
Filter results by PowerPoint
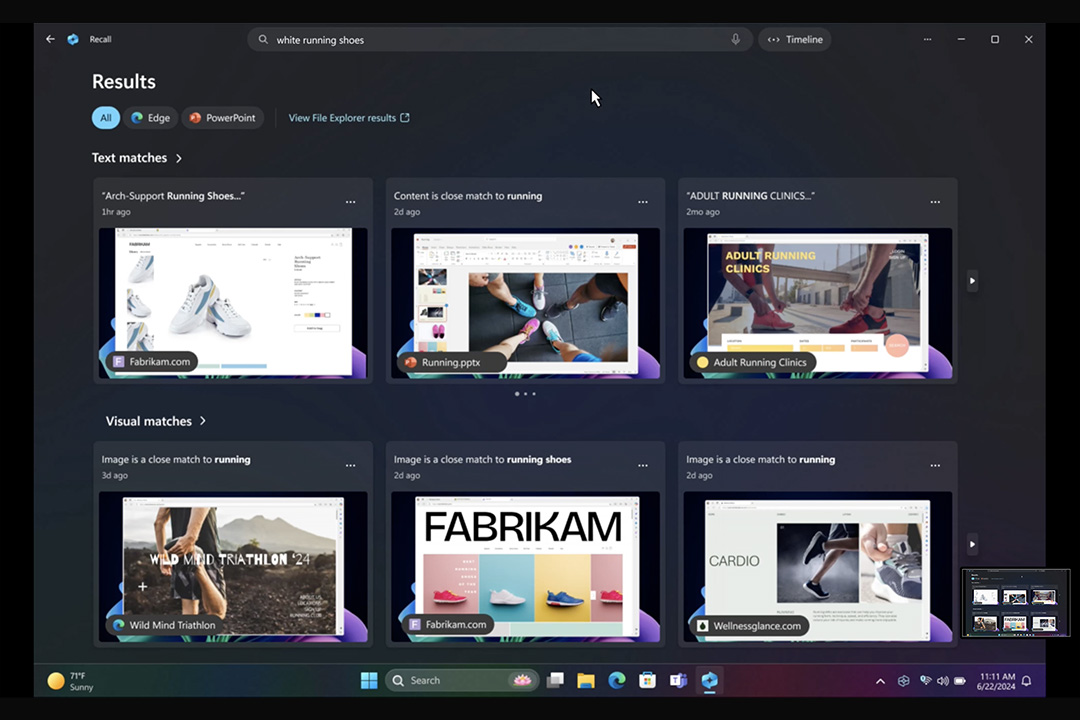(222, 117)
